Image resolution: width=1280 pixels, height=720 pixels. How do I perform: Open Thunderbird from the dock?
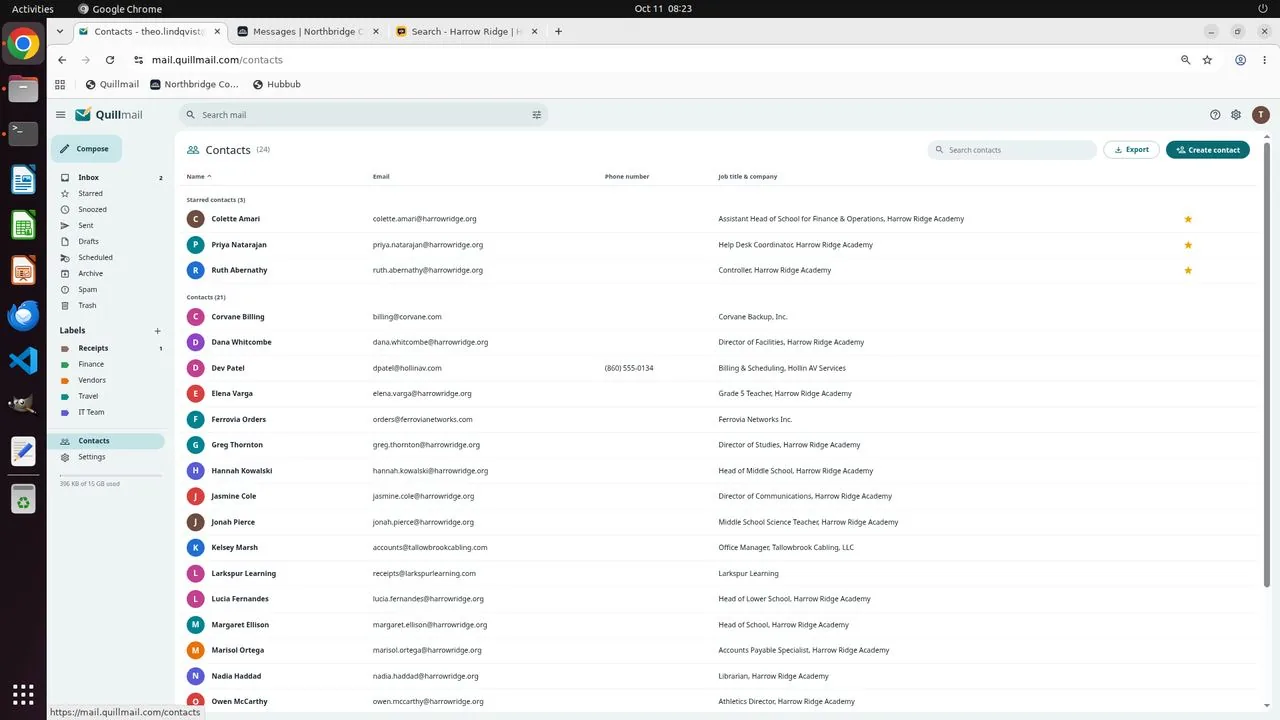coord(23,315)
